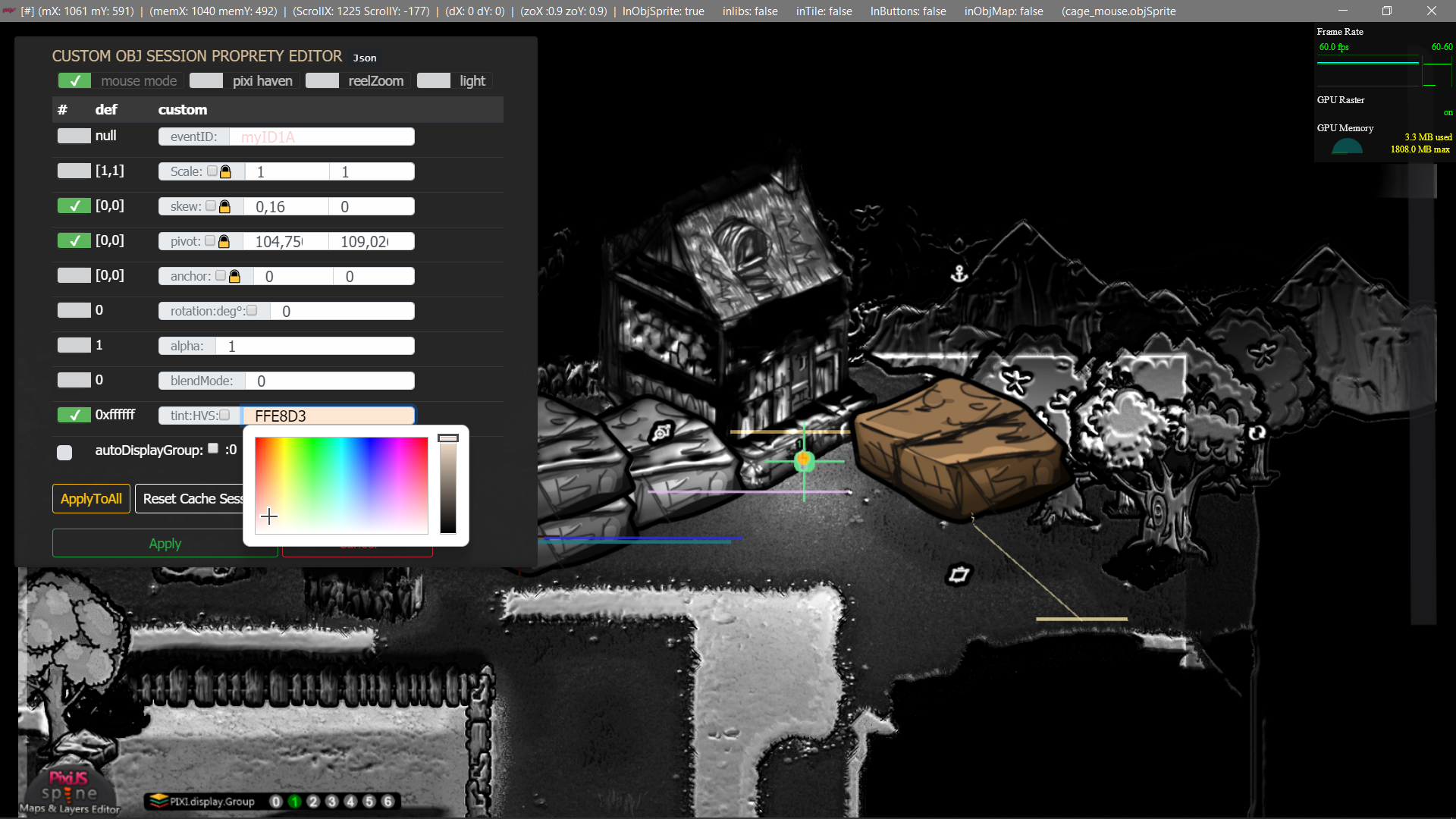Click the 'GPU Raster' stats label
1456x819 pixels.
pos(1341,100)
